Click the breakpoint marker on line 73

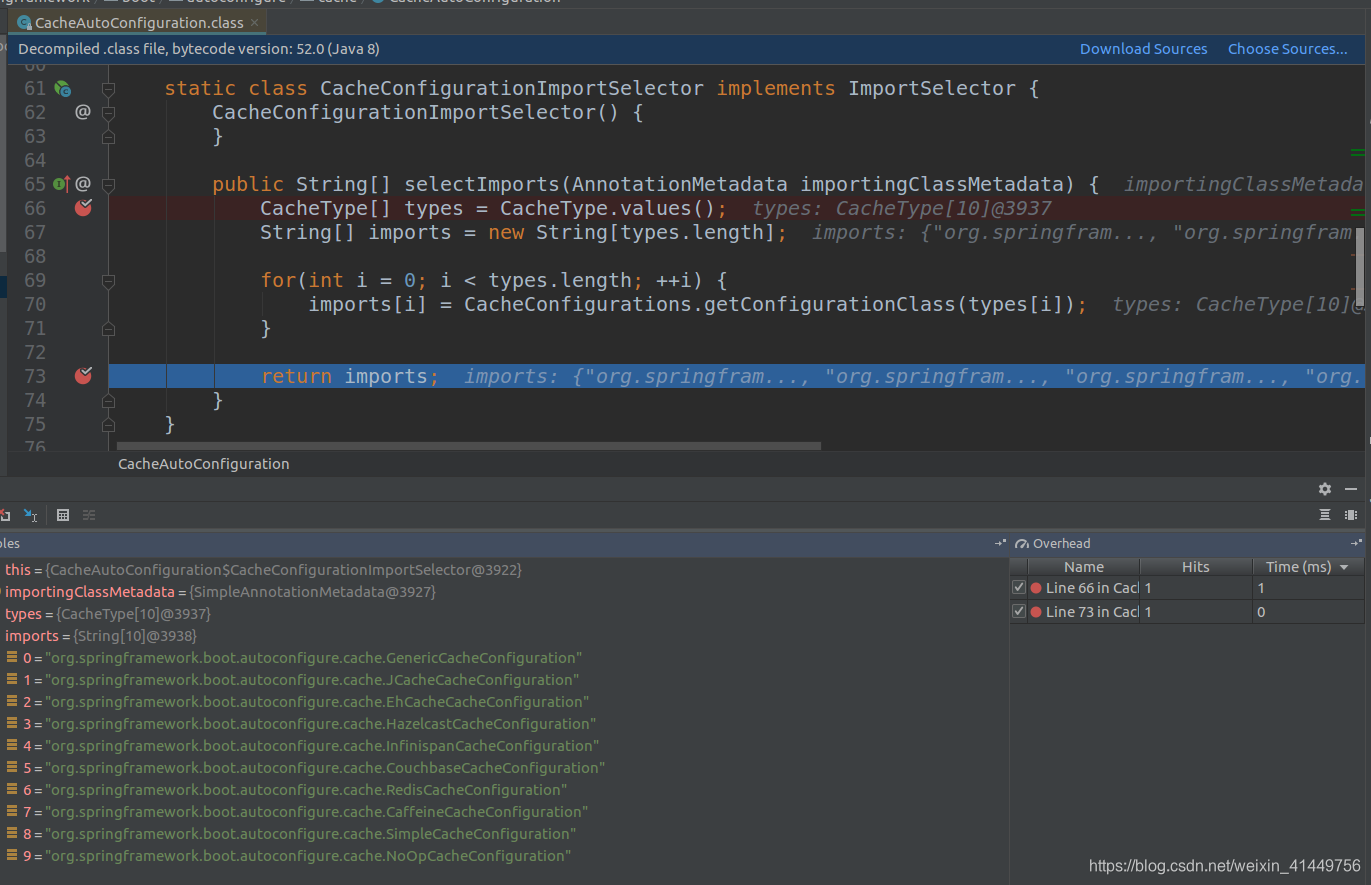pyautogui.click(x=83, y=376)
